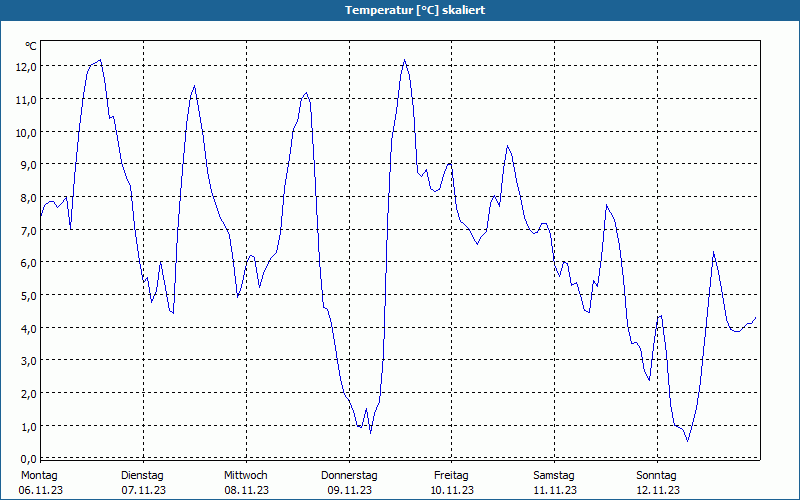Click the 11.11.23 date label

click(555, 490)
